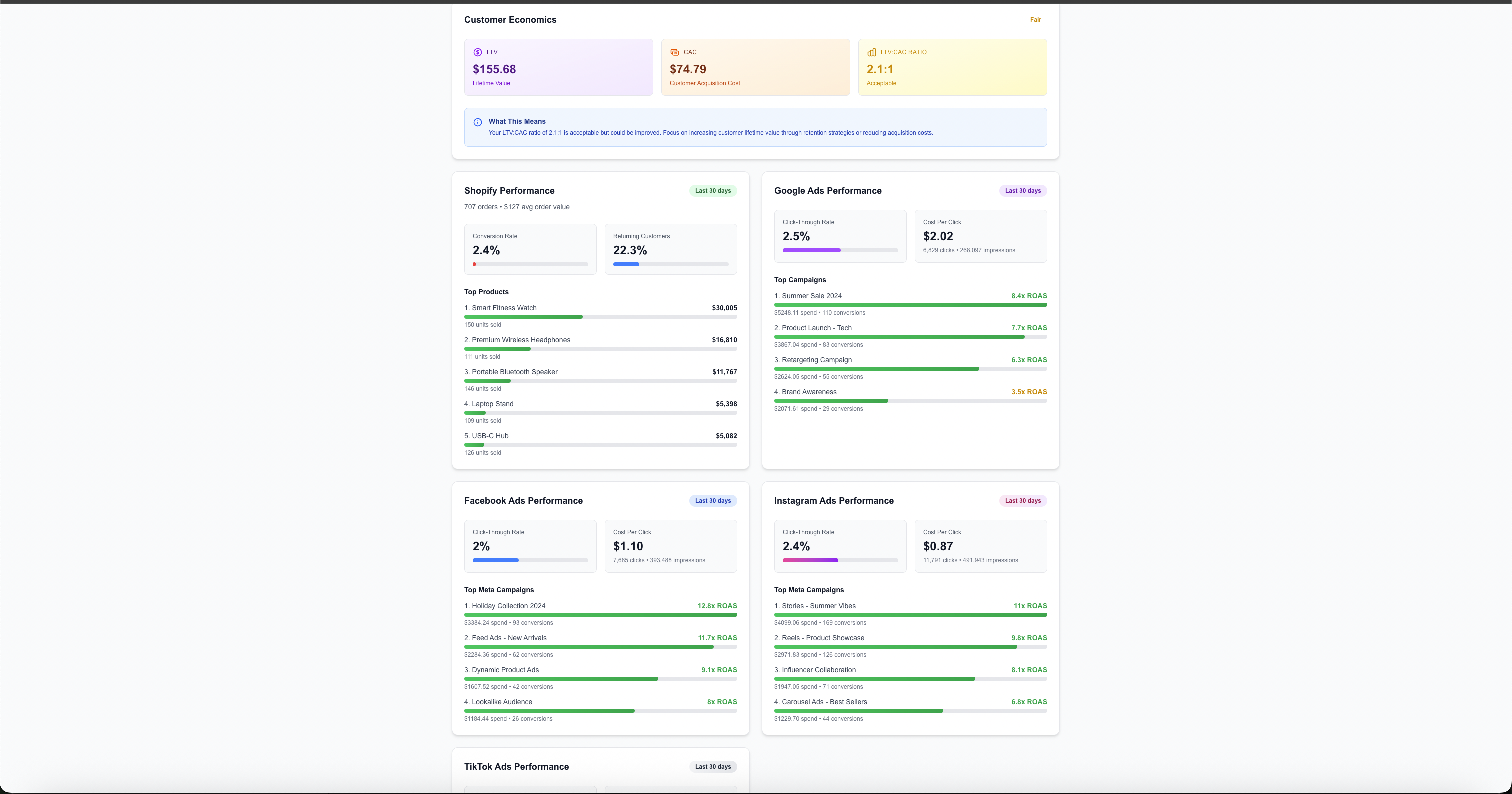Click the Fair status badge

(x=1035, y=19)
